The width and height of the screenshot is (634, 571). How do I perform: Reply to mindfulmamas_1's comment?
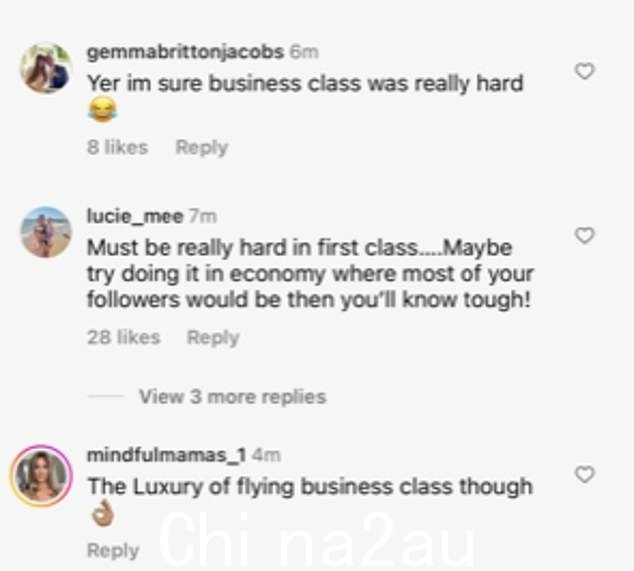point(113,550)
